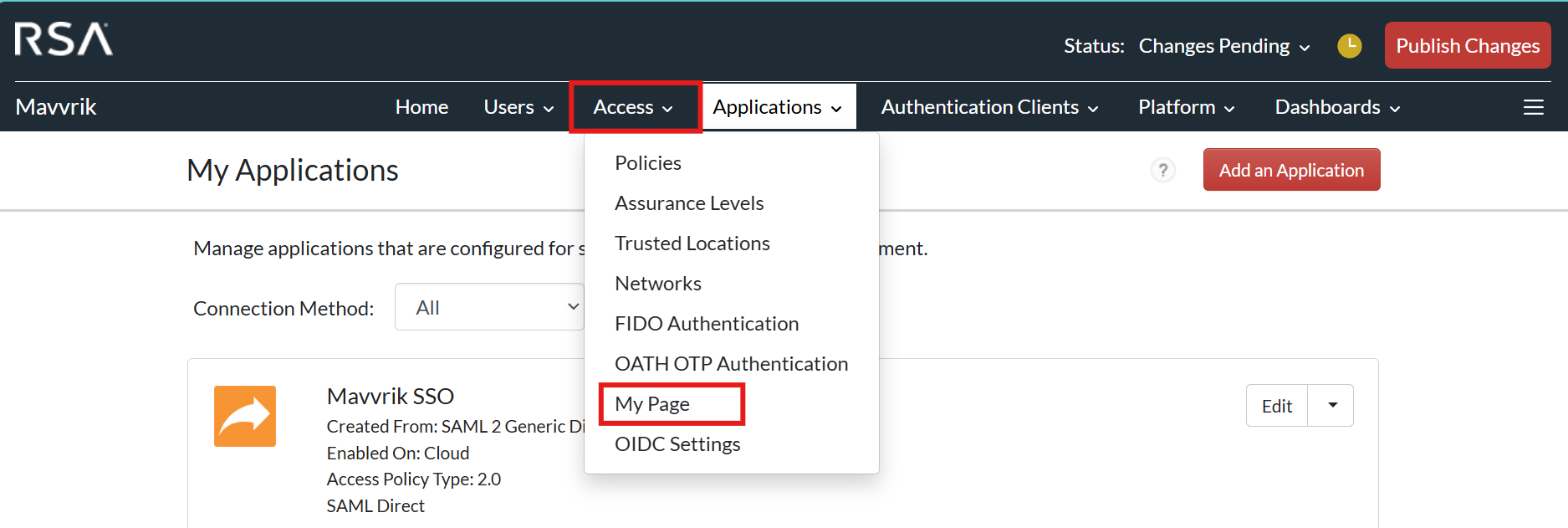
Task: Click Add an Application button
Action: (x=1291, y=170)
